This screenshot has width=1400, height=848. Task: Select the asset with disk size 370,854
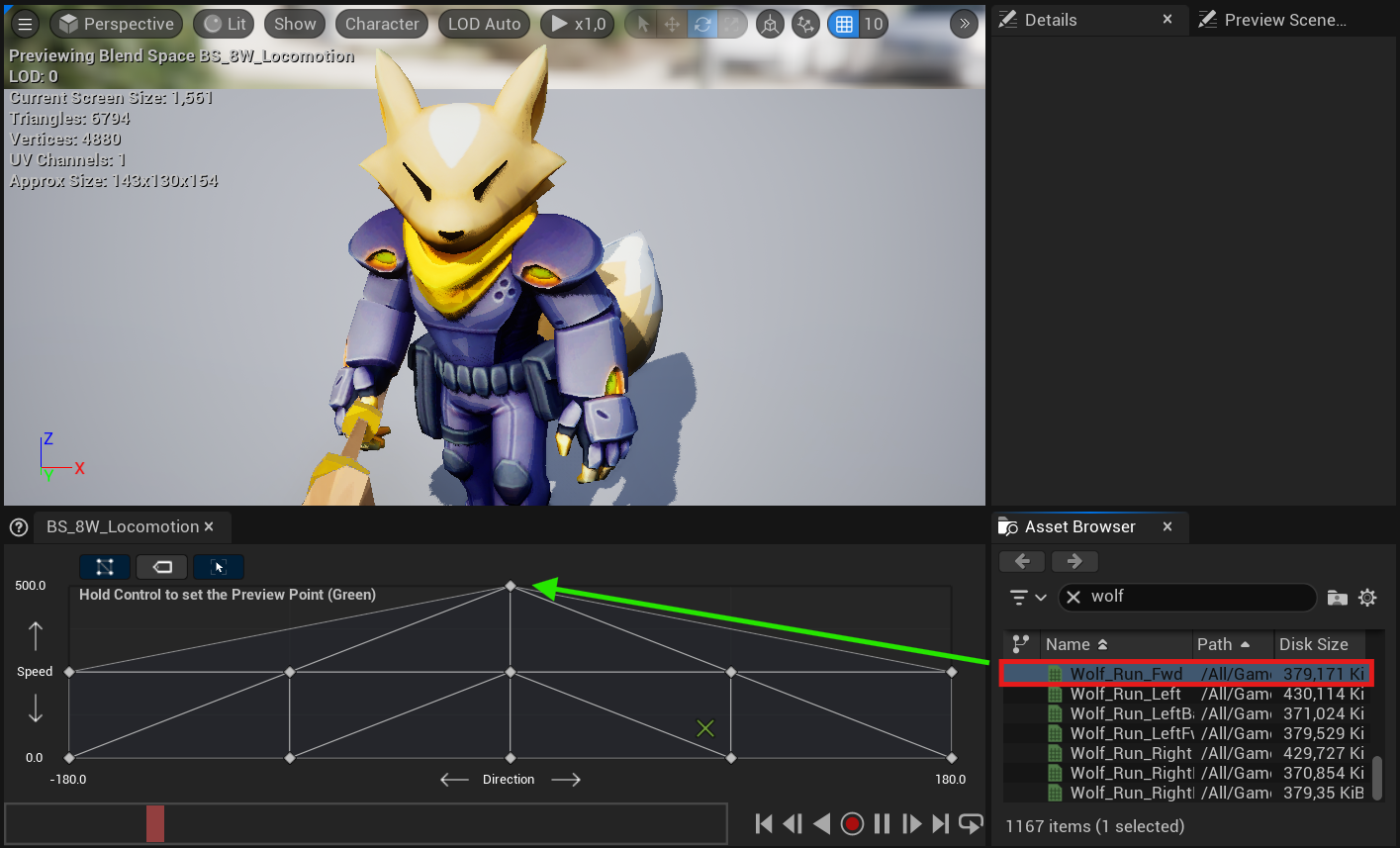click(x=1186, y=773)
